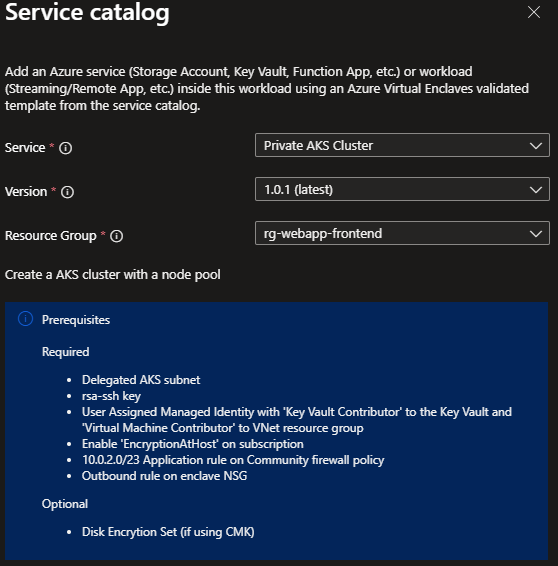Viewport: 558px width, 566px height.
Task: Click the chevron arrow of Resource Group dropdown
Action: click(536, 234)
